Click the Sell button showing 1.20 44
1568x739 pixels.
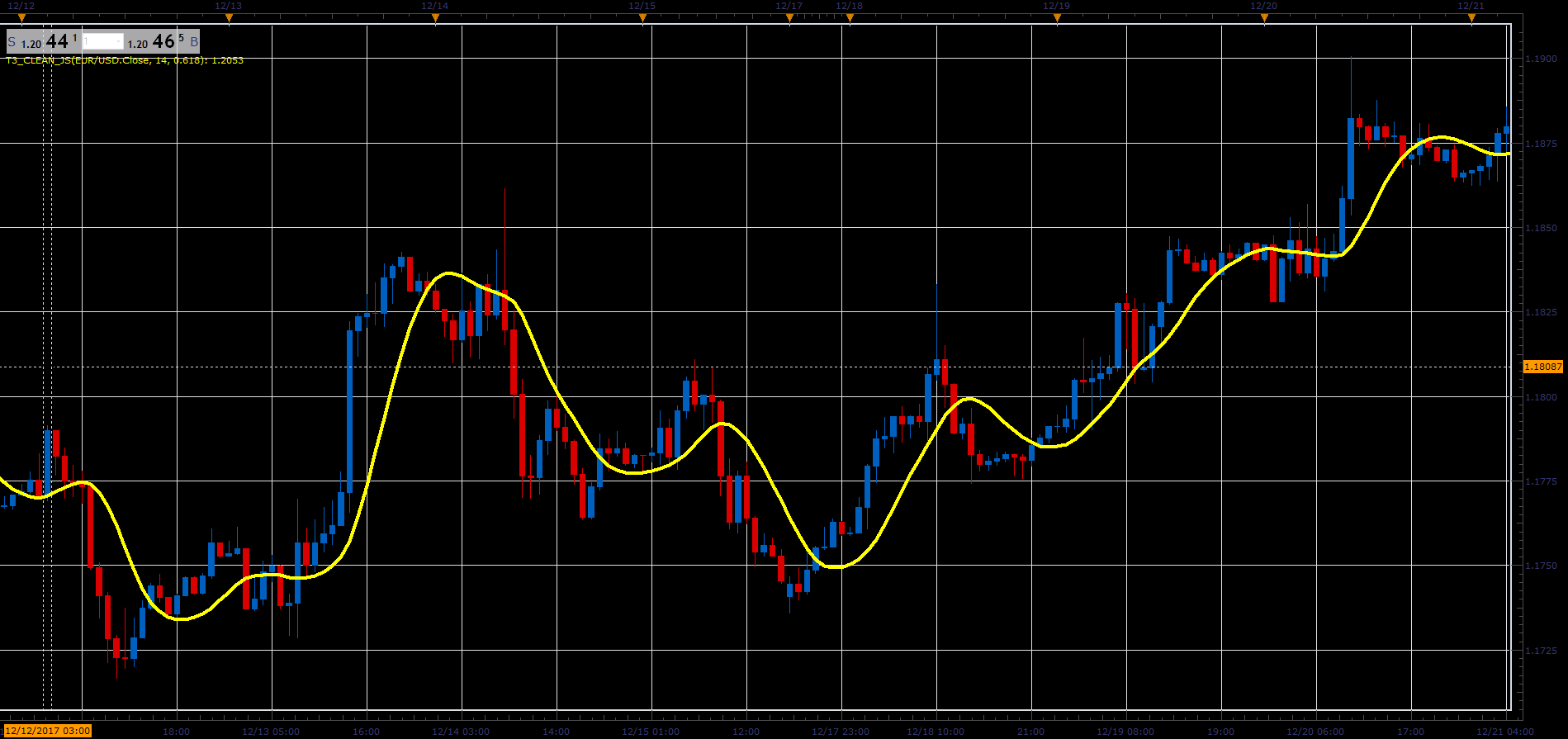(43, 41)
